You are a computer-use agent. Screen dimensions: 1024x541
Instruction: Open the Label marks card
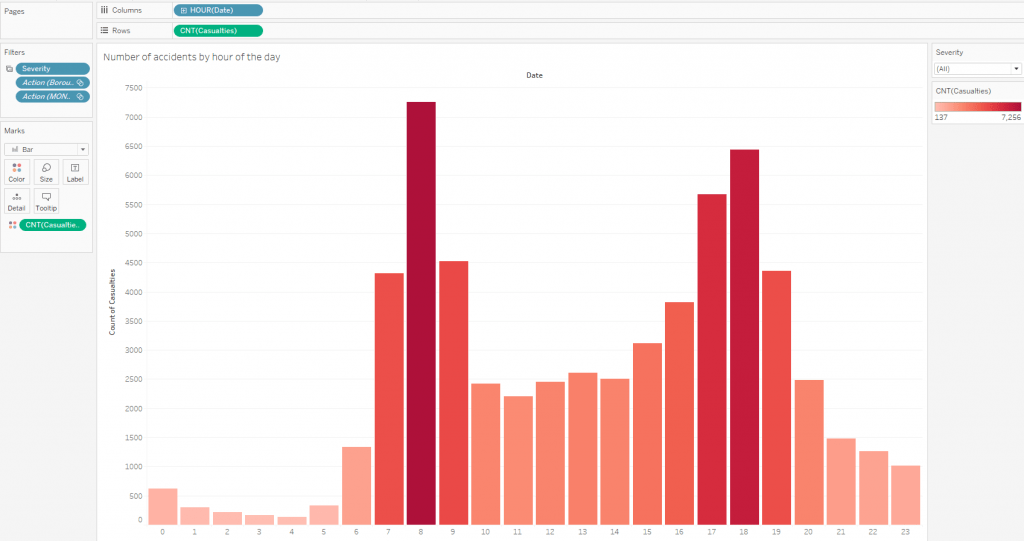[x=75, y=171]
